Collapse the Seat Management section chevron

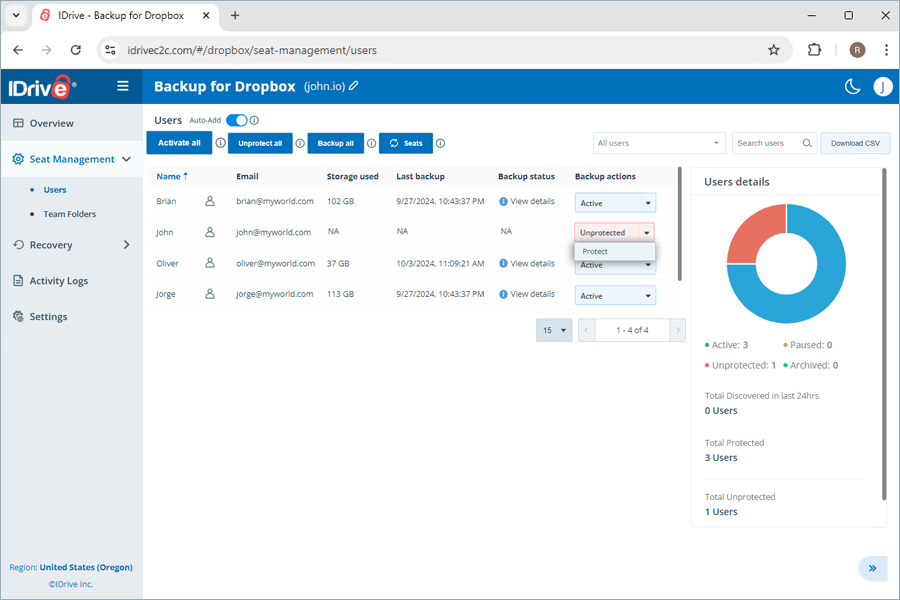click(x=127, y=158)
